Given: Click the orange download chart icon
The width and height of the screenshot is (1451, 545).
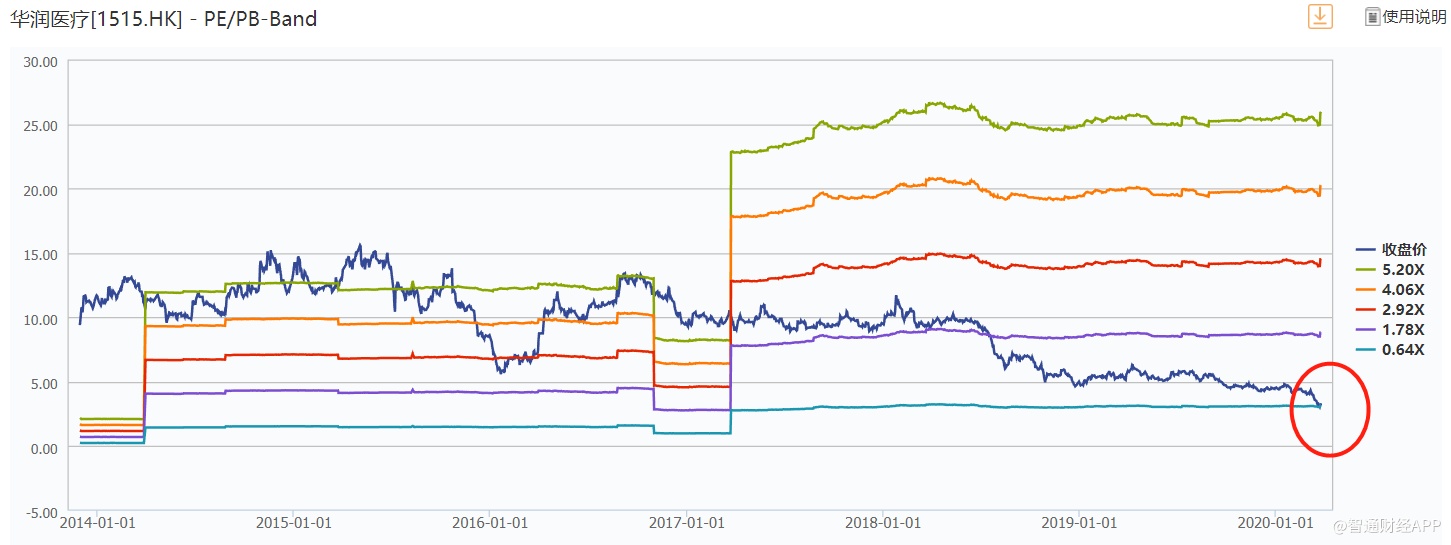Looking at the screenshot, I should [x=1321, y=16].
